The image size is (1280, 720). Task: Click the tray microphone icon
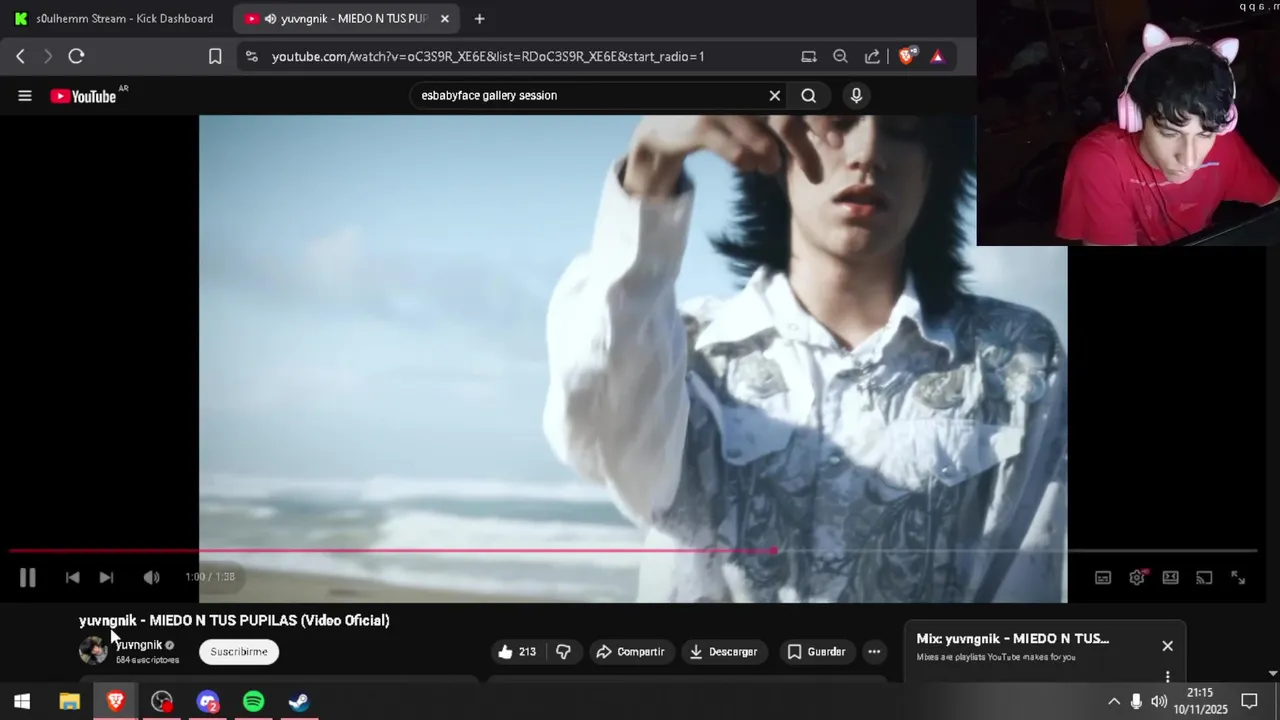(1136, 702)
